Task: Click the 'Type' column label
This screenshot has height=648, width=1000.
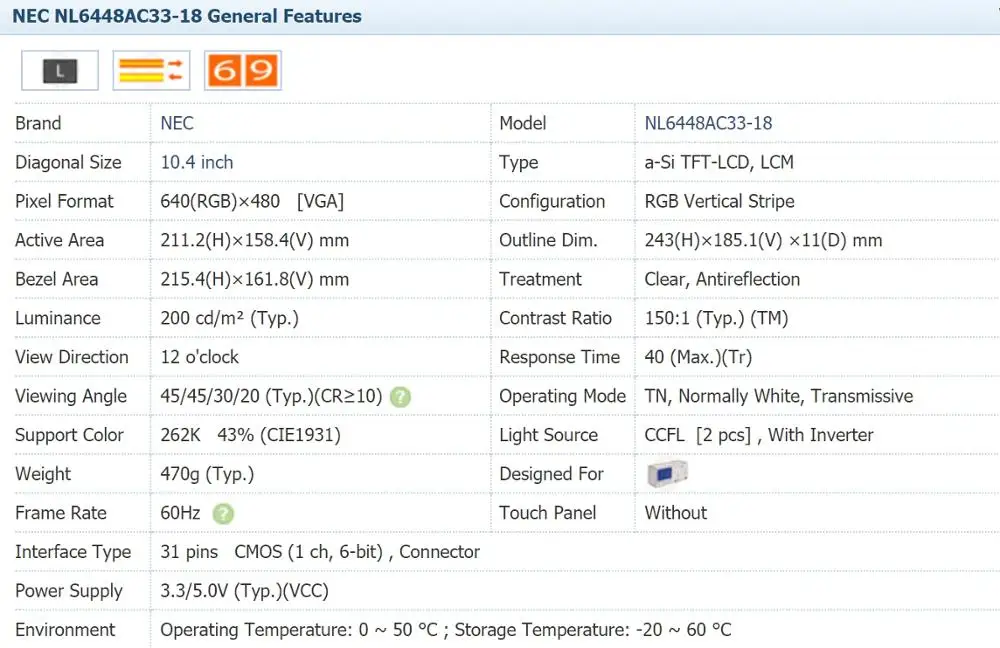Action: pyautogui.click(x=518, y=163)
